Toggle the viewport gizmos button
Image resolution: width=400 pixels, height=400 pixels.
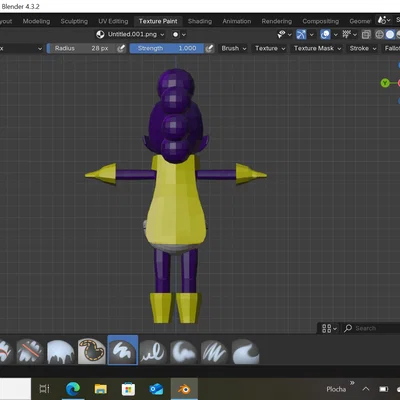coord(301,34)
